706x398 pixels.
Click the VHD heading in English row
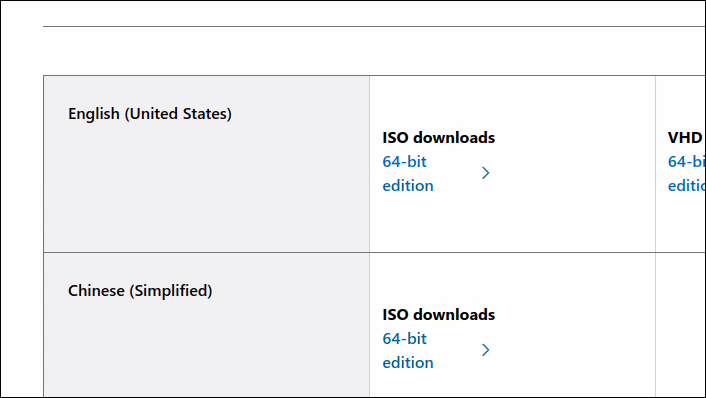point(685,137)
